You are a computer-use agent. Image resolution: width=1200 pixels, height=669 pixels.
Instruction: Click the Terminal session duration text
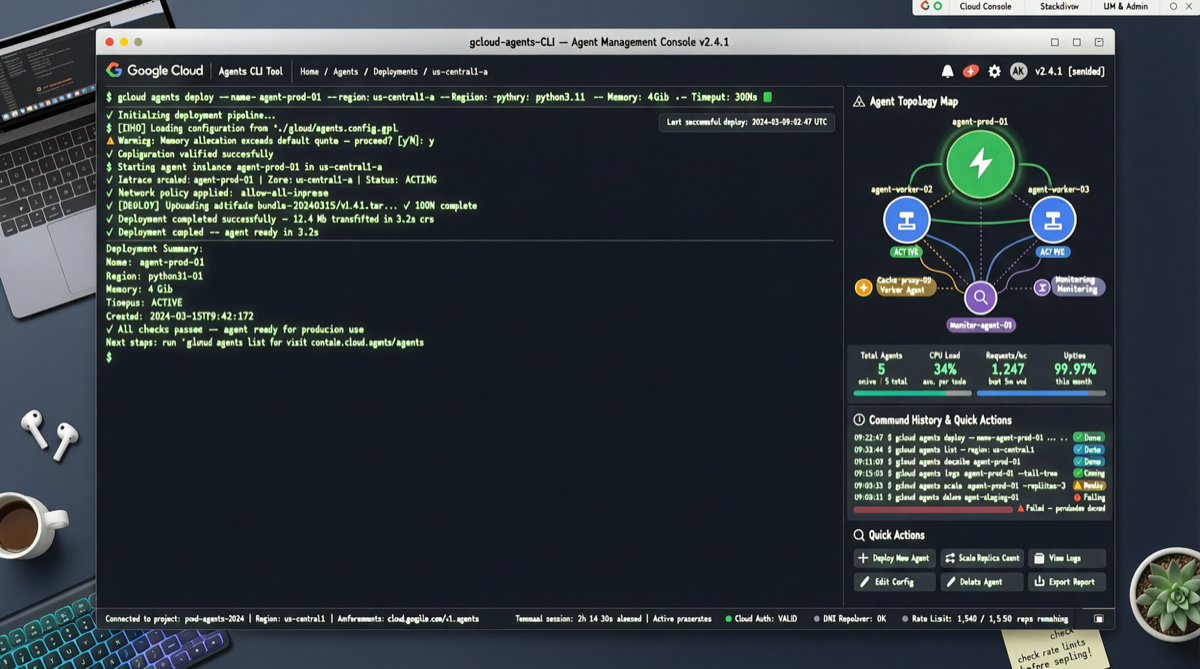[578, 619]
